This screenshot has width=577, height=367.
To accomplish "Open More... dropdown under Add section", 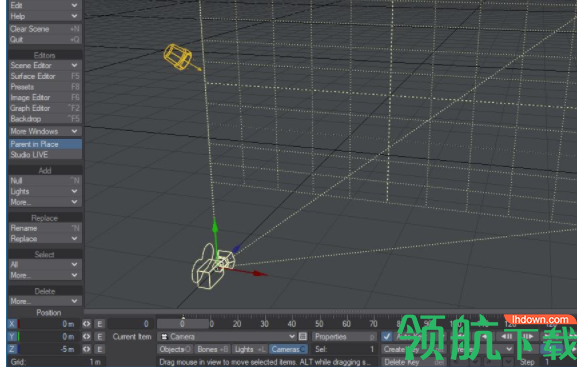I will [45, 202].
